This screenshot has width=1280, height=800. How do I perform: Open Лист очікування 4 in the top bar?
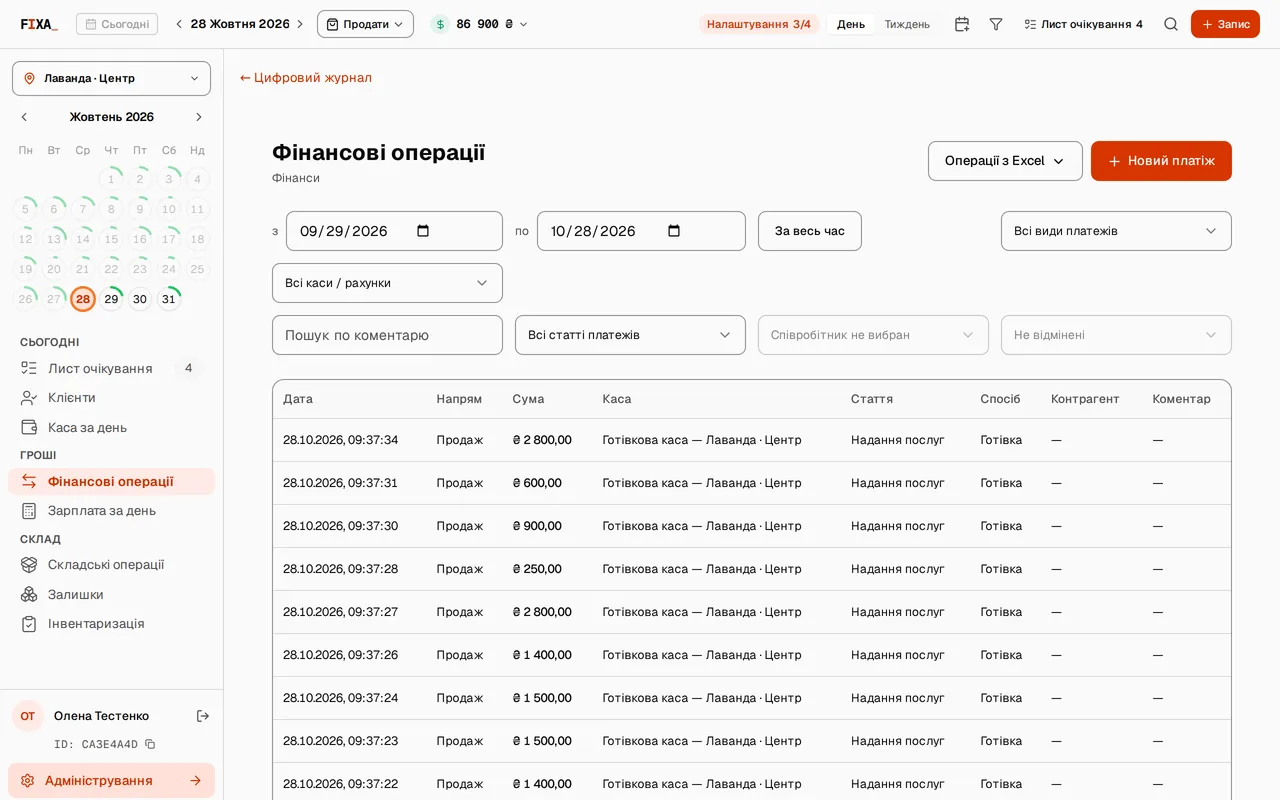[1082, 24]
